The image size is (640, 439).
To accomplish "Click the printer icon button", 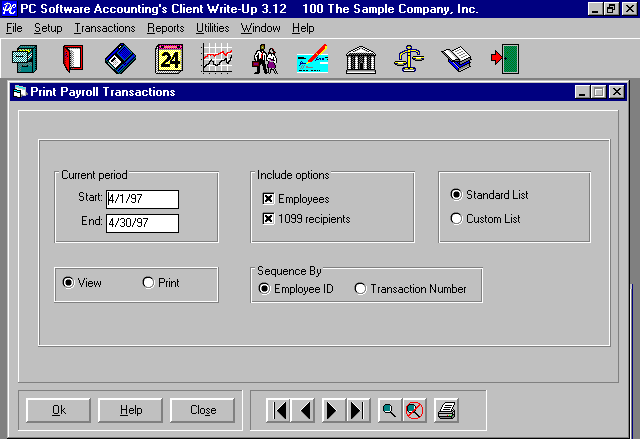I will point(446,410).
